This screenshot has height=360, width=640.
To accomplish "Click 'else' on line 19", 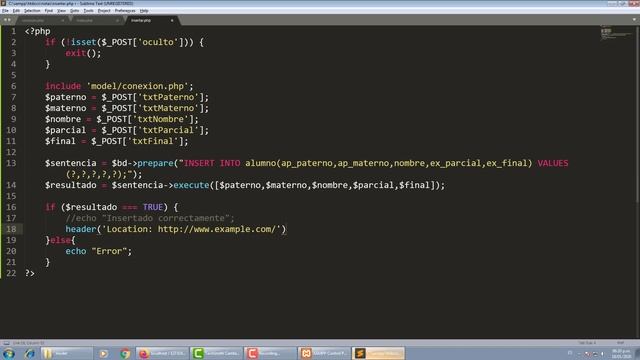I will click(60, 240).
